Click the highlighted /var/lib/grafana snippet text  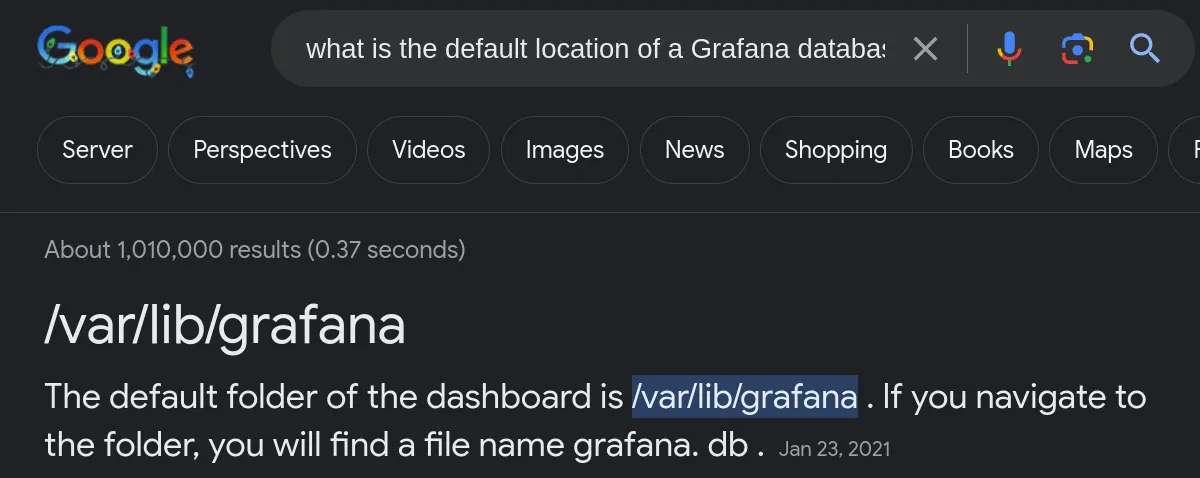click(744, 397)
